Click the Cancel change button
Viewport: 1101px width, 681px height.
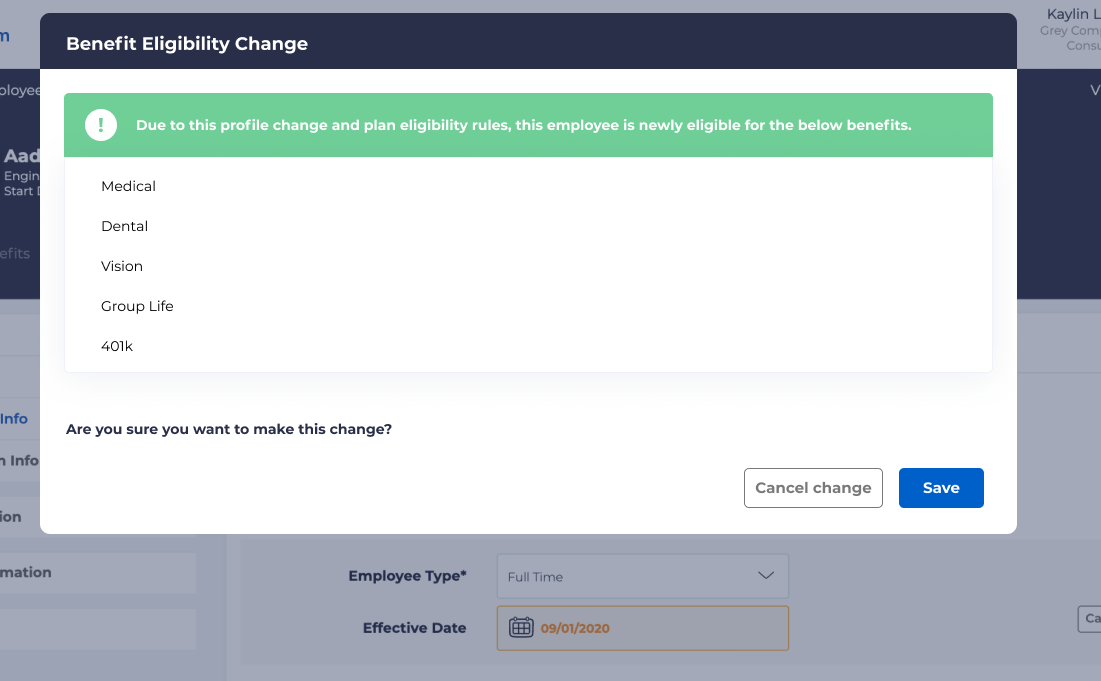pos(813,488)
